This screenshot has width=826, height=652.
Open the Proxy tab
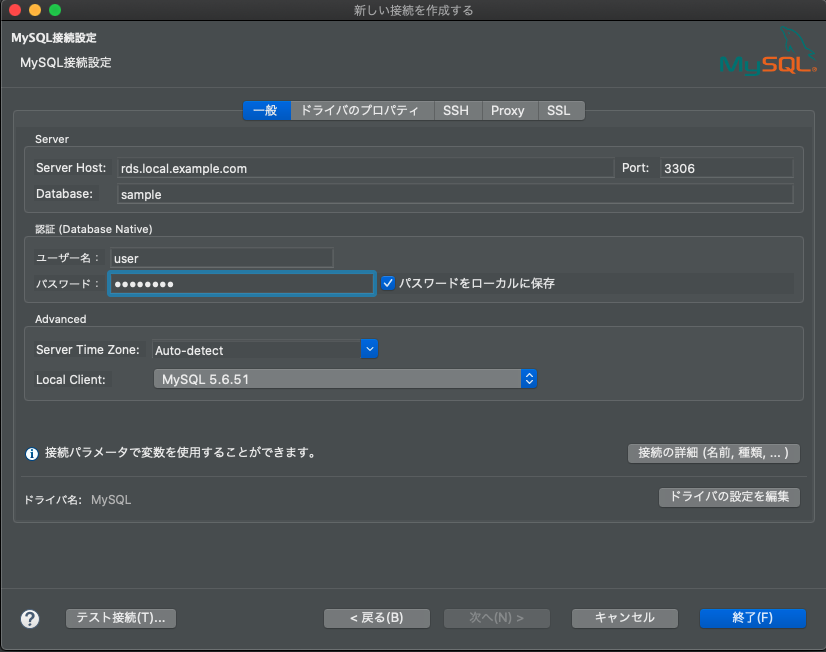click(x=510, y=111)
